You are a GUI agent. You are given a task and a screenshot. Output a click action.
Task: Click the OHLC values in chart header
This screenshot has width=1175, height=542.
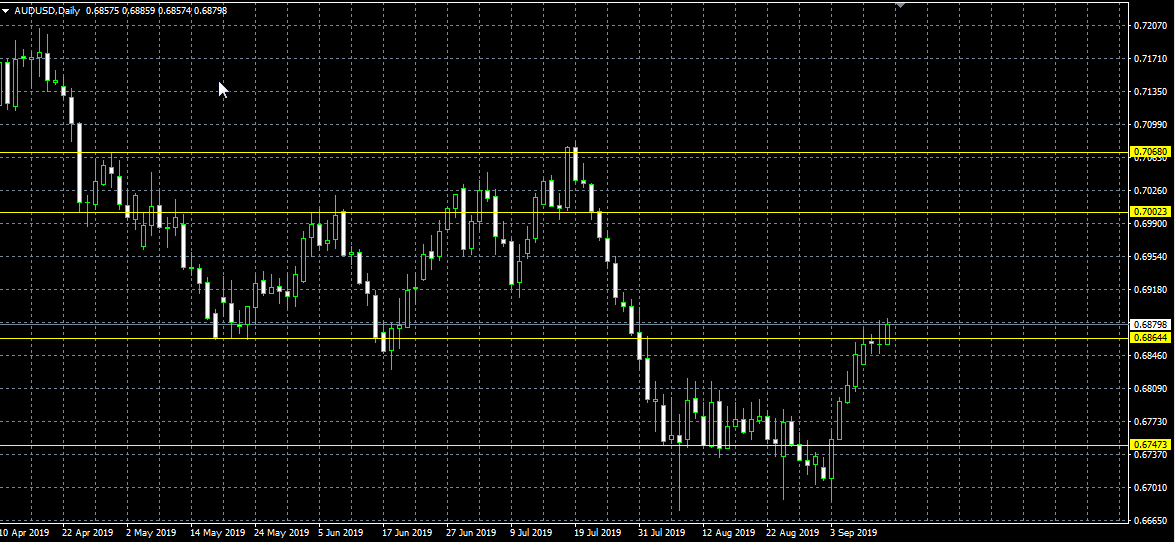point(156,11)
